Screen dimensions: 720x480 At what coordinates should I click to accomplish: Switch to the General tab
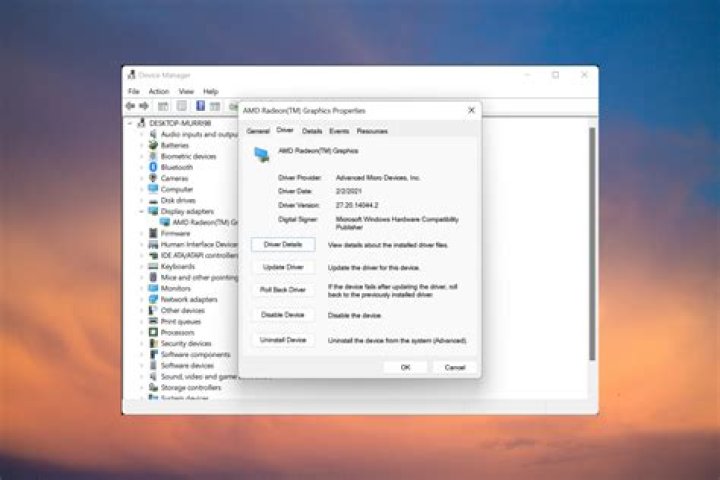click(258, 131)
